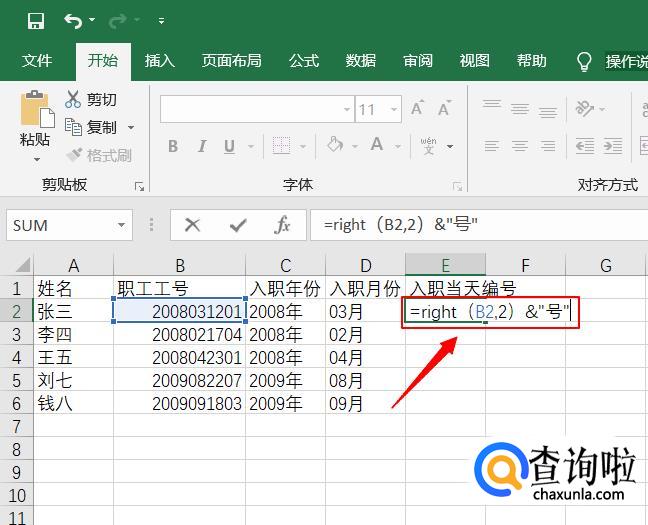
Task: Toggle Underline formatting
Action: pos(229,146)
